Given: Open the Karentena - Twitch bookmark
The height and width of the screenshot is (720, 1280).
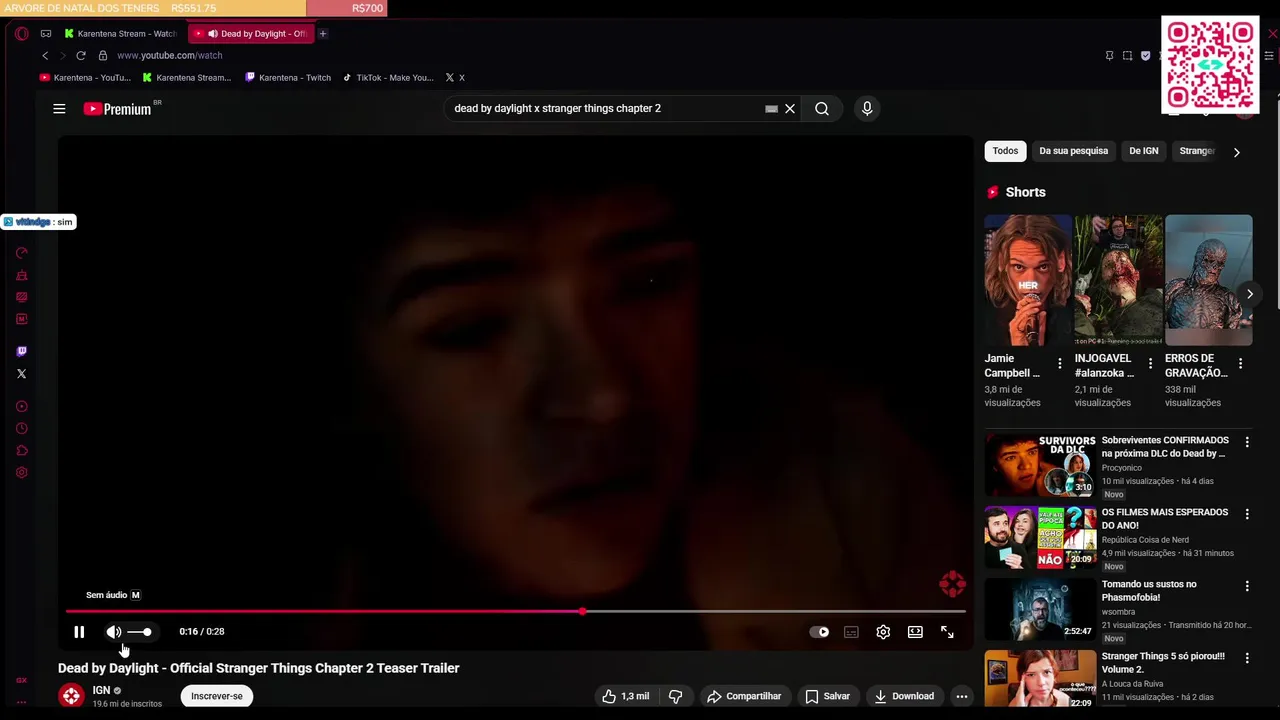Looking at the screenshot, I should [x=288, y=78].
